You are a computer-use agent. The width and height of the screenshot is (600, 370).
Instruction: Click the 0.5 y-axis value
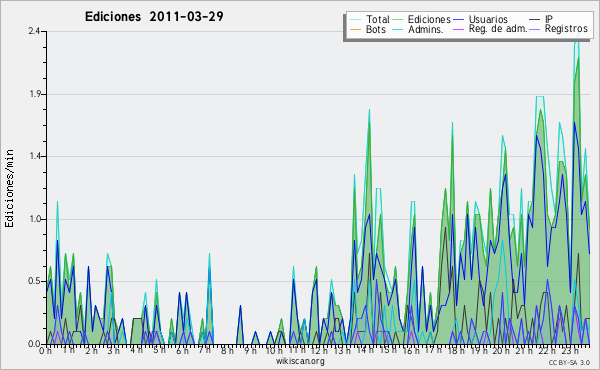click(34, 281)
